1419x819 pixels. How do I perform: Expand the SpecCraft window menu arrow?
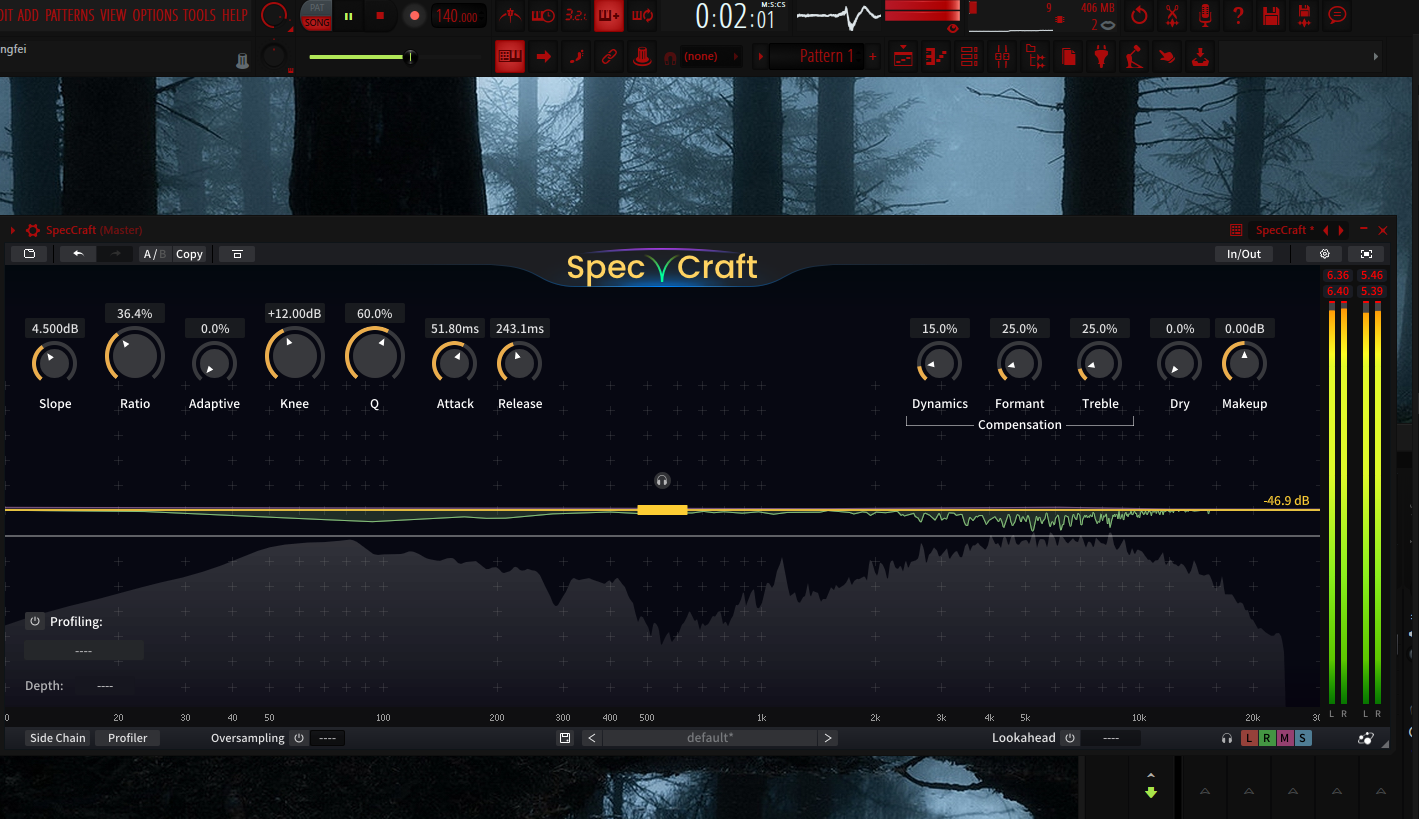pyautogui.click(x=13, y=230)
